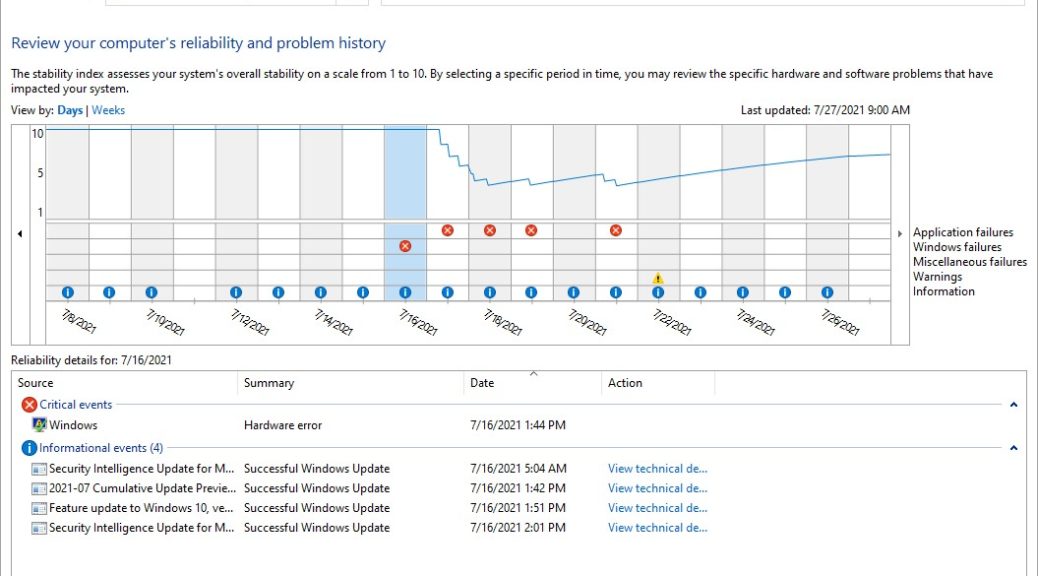Screen dimensions: 1038x576
Task: Click the Windows flag icon in the Hardware error row
Action: click(x=39, y=425)
